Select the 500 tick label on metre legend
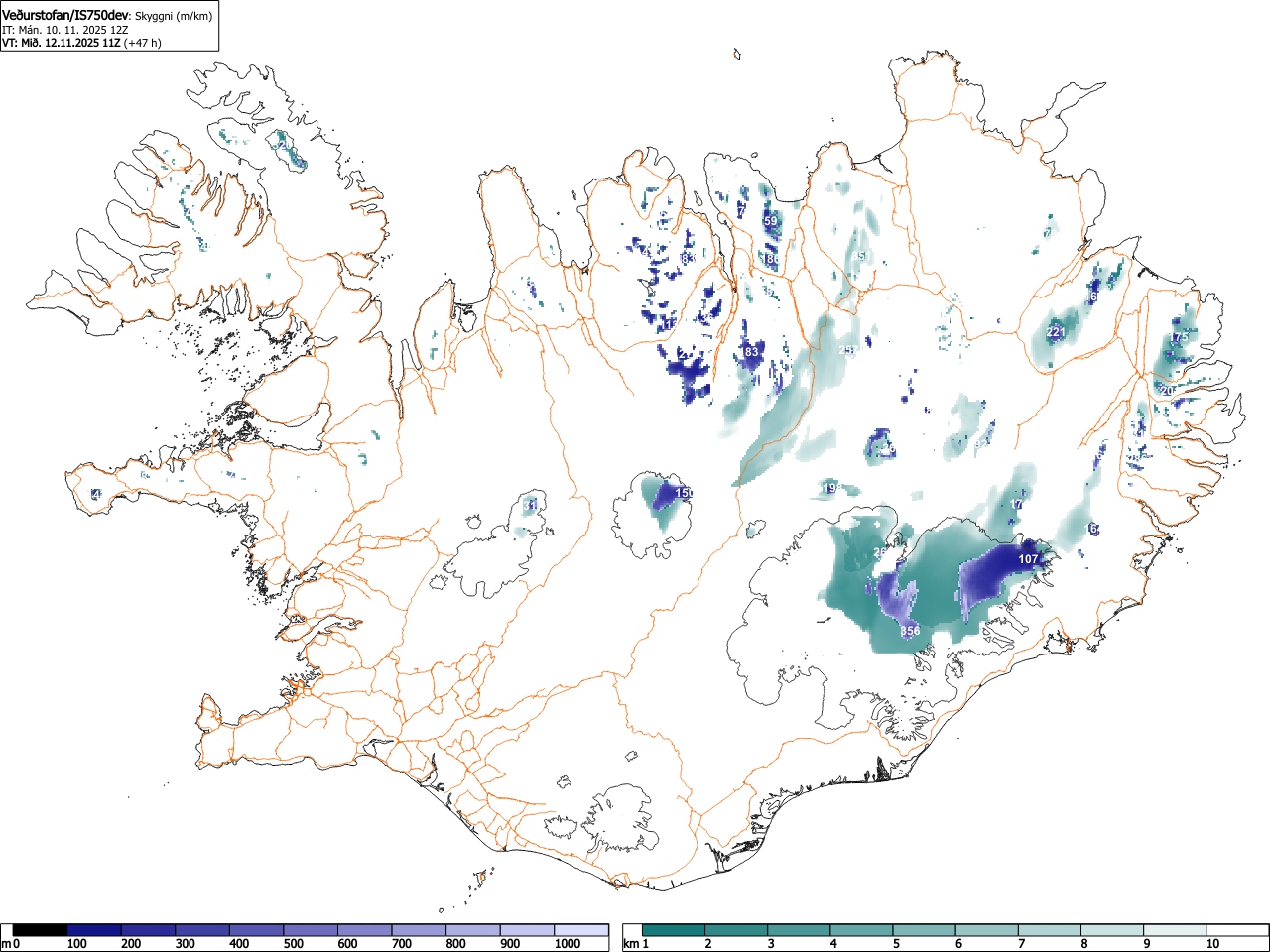Screen dimensions: 1270x952 pos(293,944)
